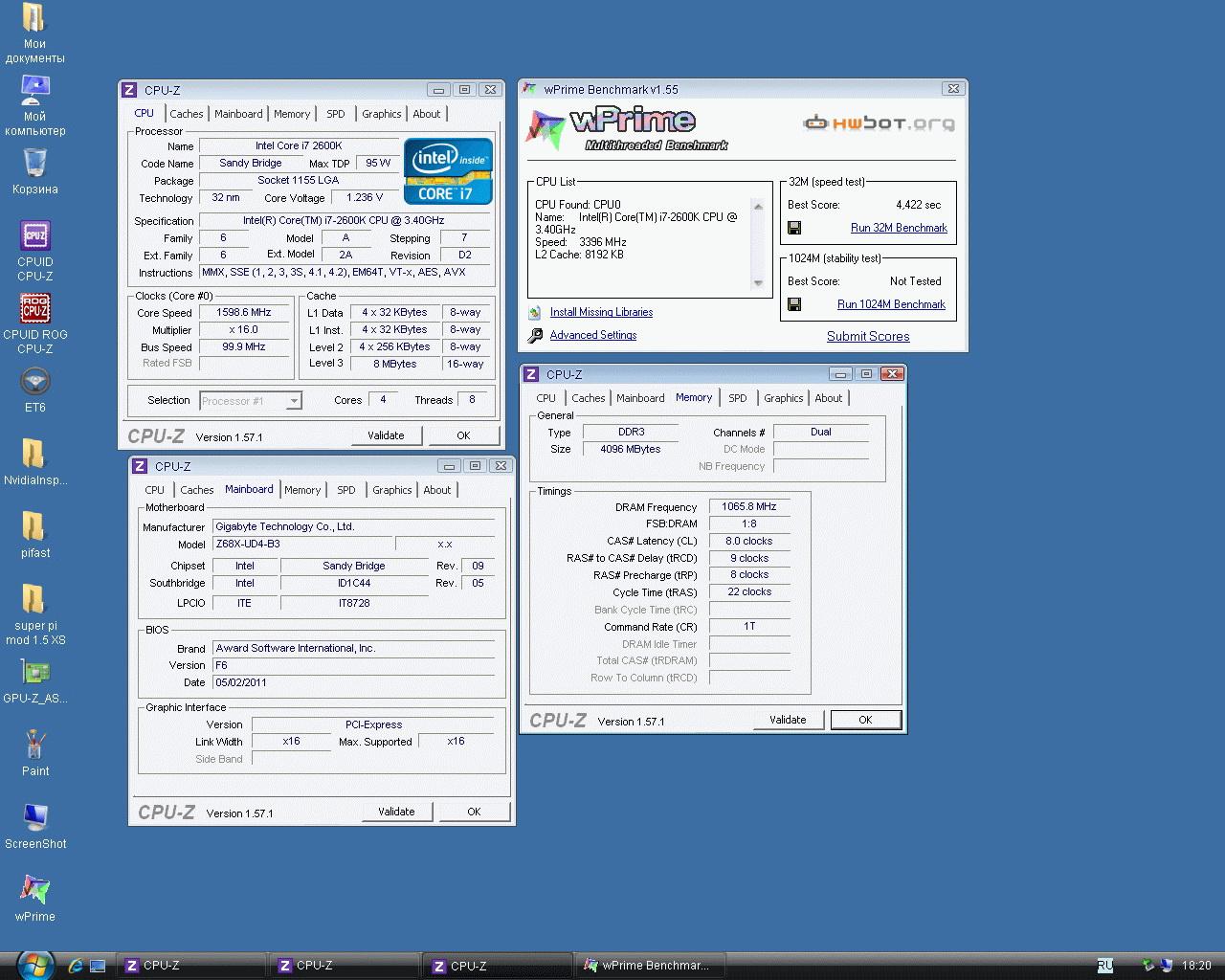Image resolution: width=1225 pixels, height=980 pixels.
Task: Click floppy save icon for 1024M score
Action: tap(794, 304)
